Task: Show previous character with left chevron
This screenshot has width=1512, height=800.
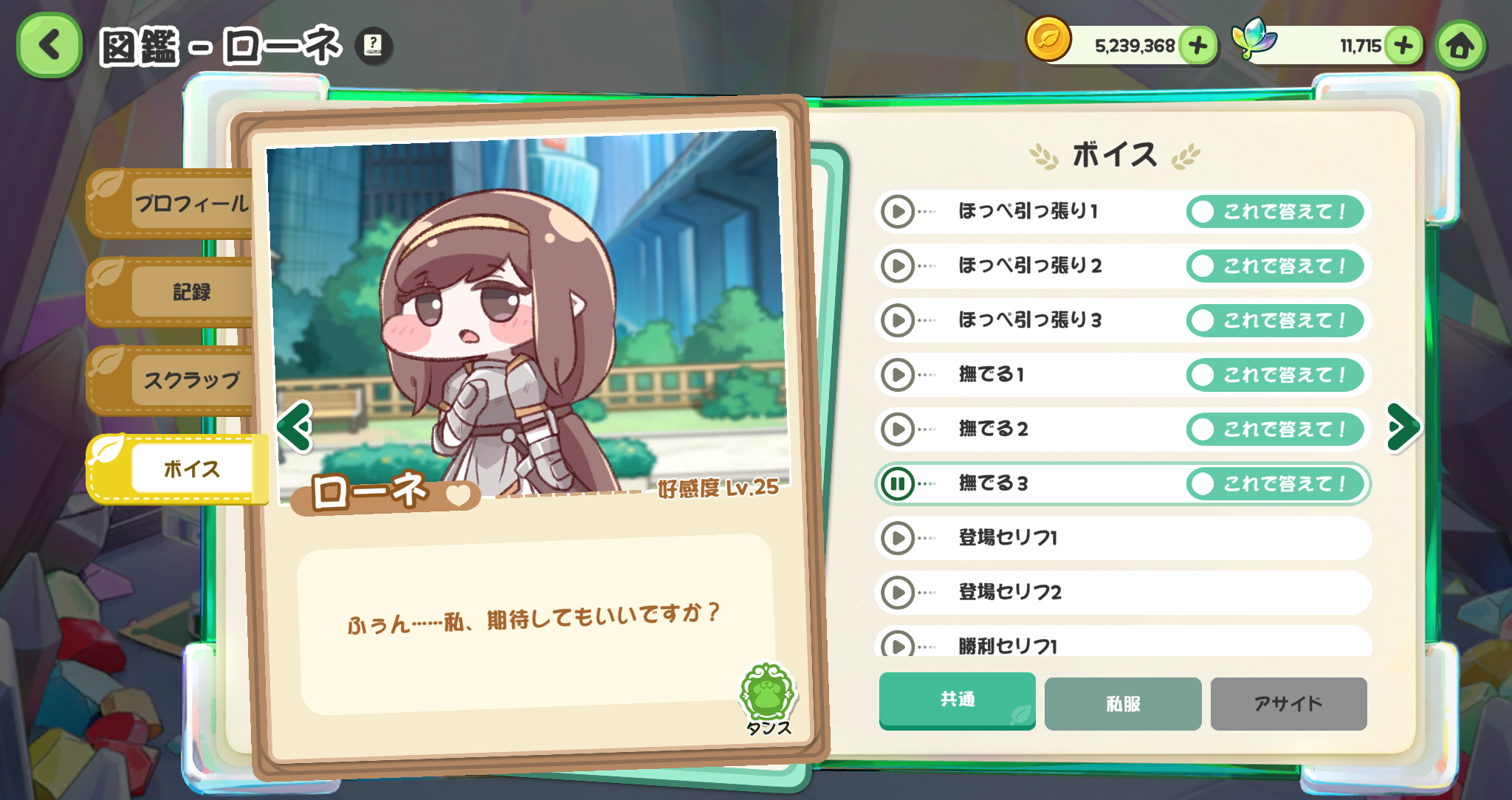Action: 295,427
